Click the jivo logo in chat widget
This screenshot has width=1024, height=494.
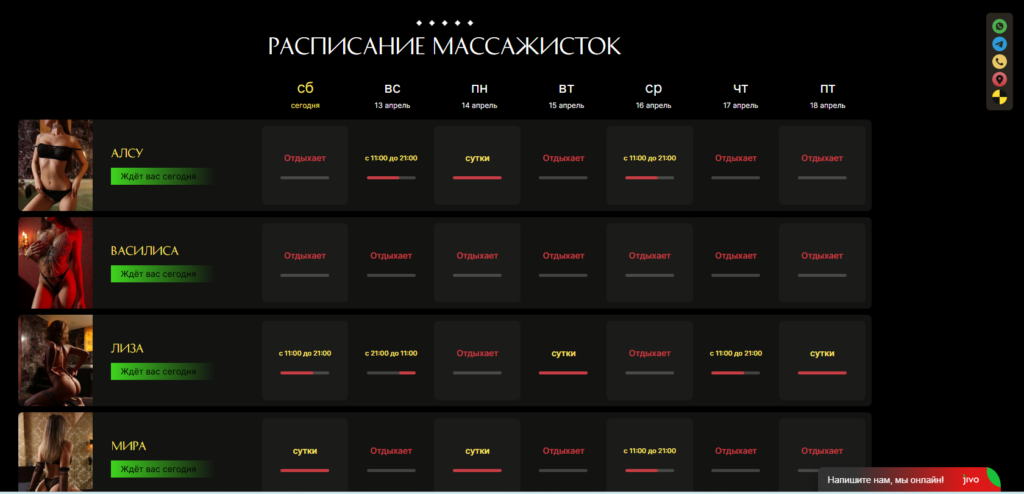tap(970, 480)
